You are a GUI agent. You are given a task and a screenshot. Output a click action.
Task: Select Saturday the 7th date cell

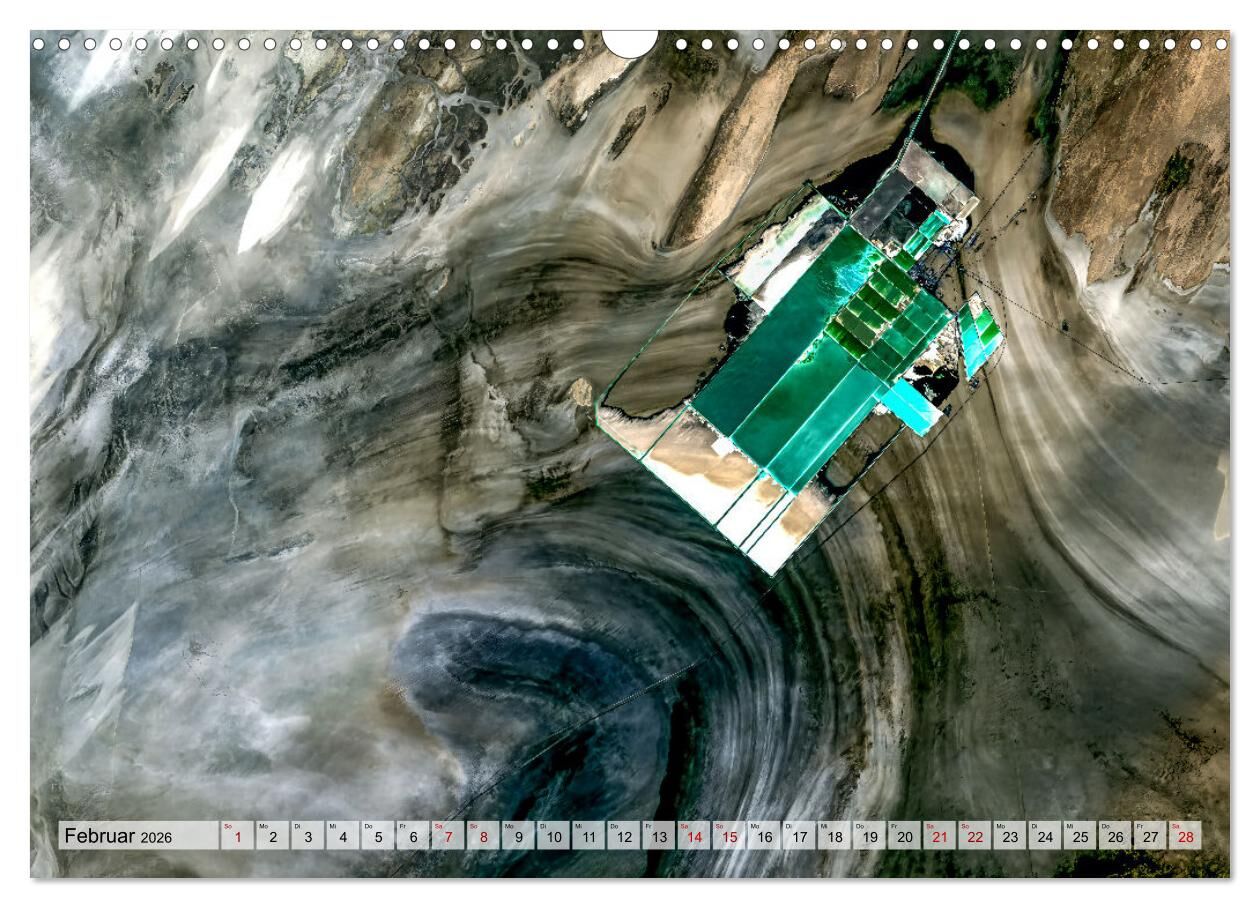(448, 836)
